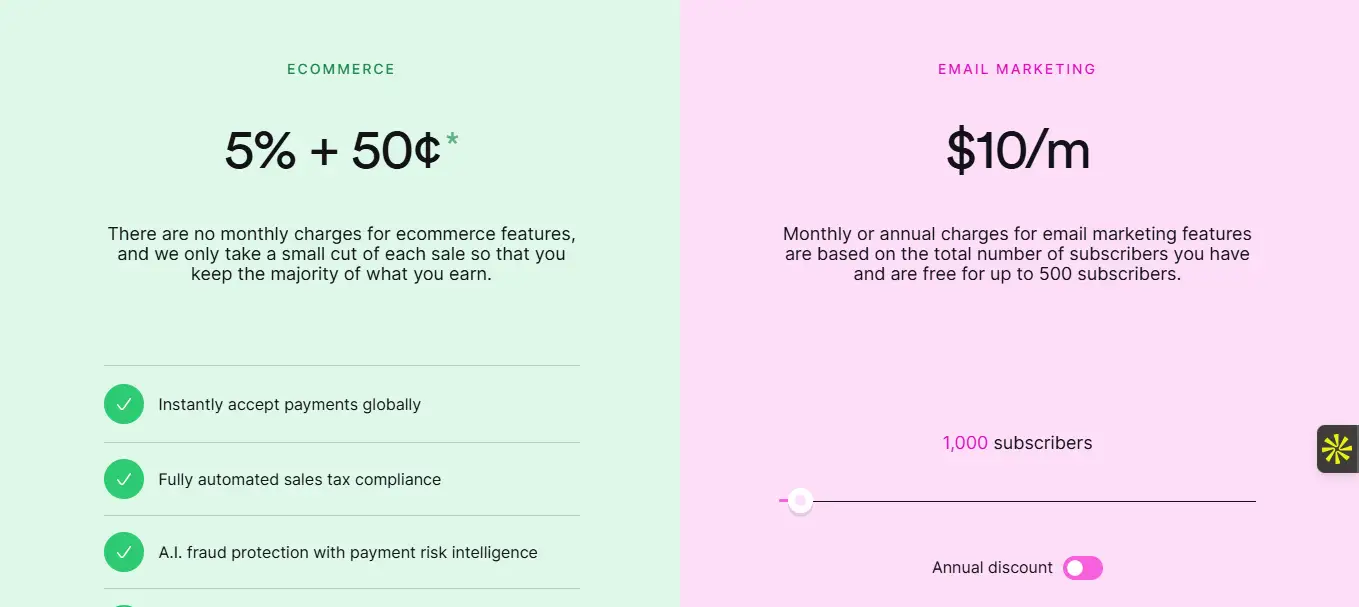
Task: Open the yellow starburst floating widget
Action: click(x=1336, y=449)
